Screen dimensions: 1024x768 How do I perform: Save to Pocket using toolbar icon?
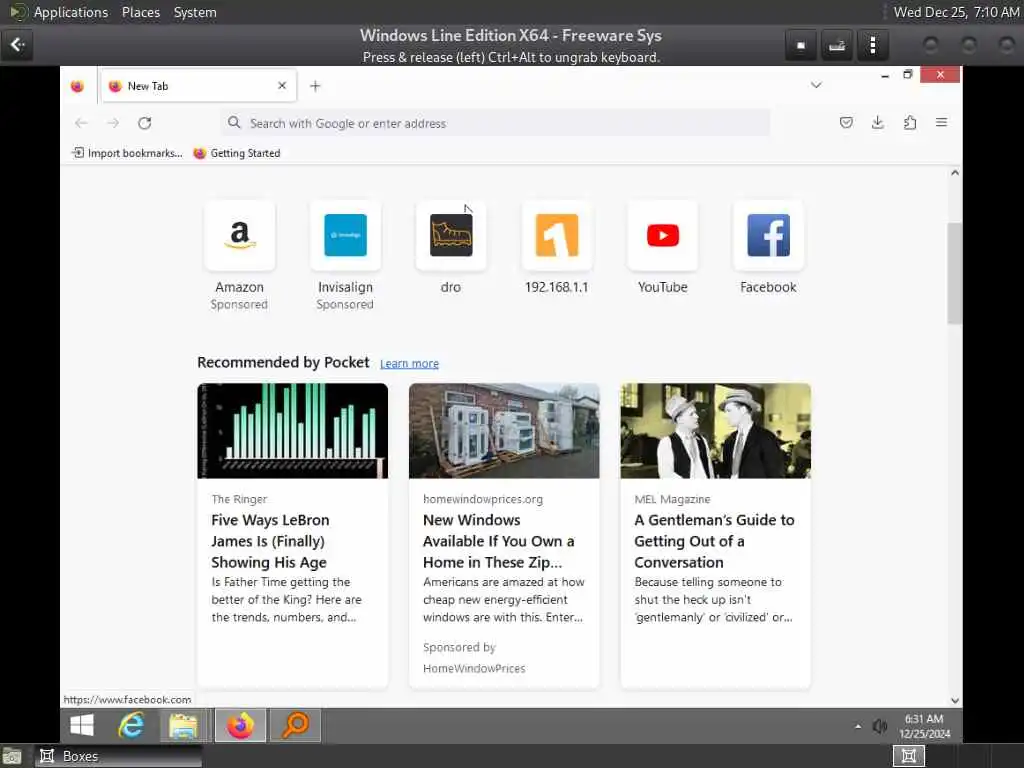pos(846,123)
